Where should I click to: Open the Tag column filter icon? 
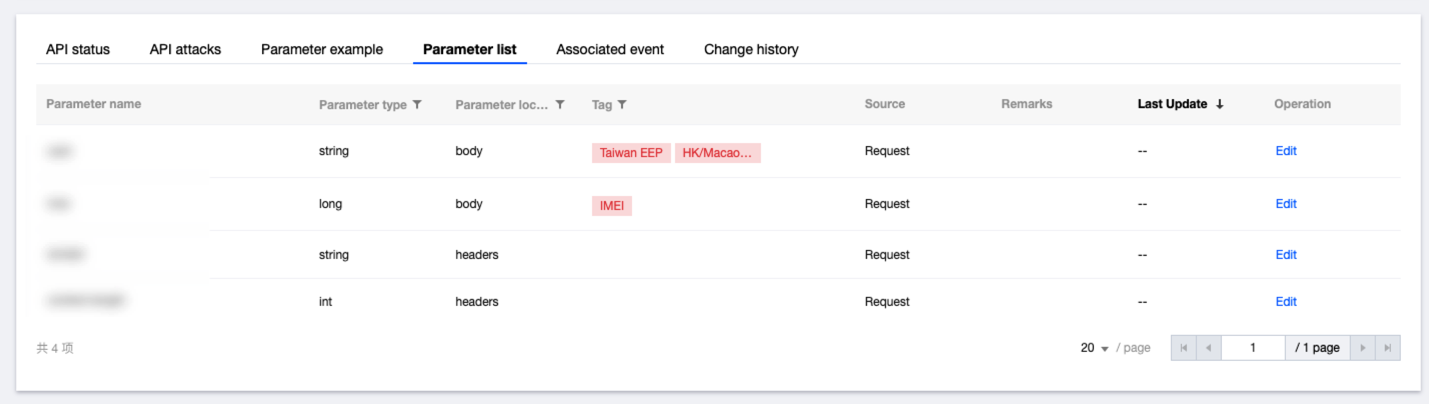pos(622,105)
